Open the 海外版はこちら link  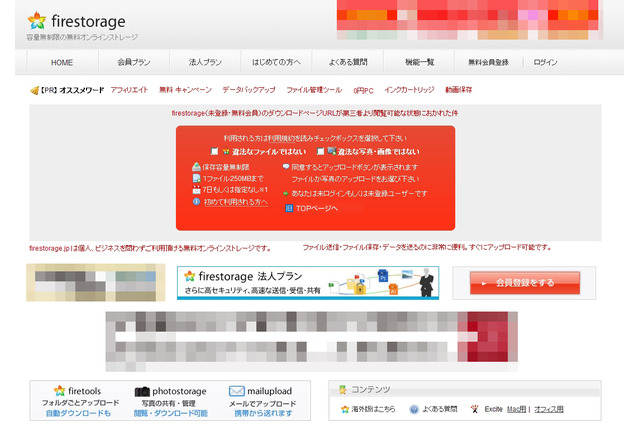[373, 409]
